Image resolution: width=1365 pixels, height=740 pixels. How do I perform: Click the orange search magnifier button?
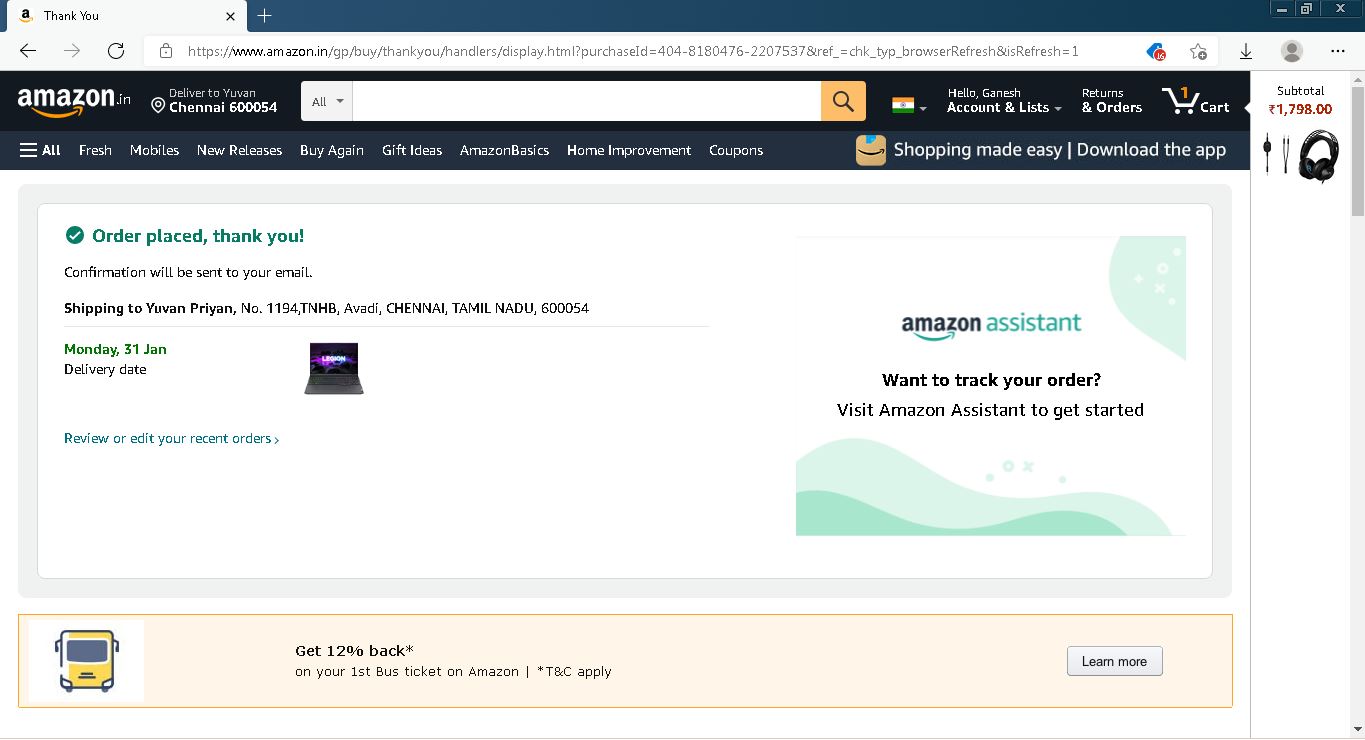tap(842, 101)
